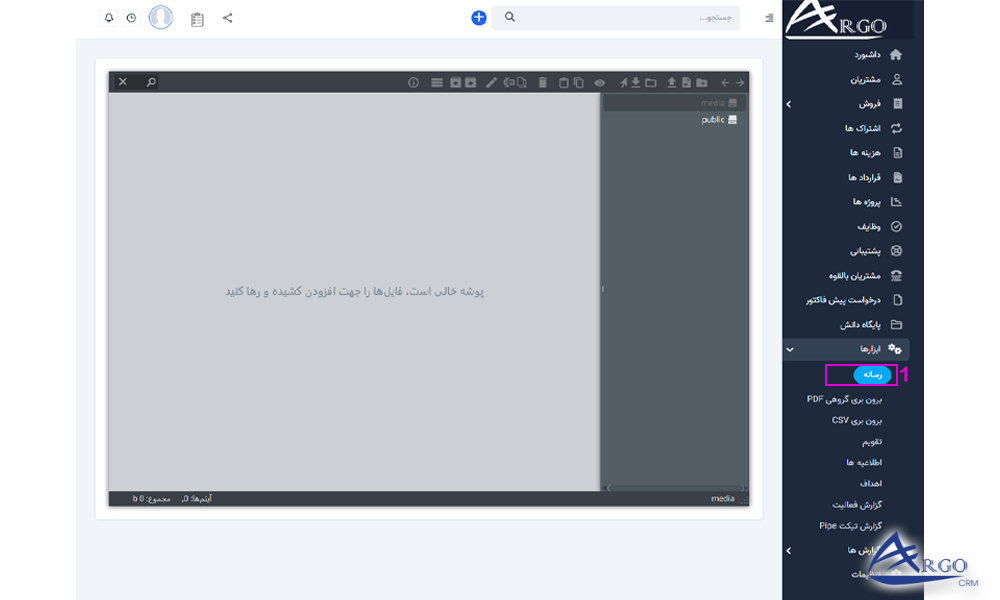1000x600 pixels.
Task: Click the download icon in the media toolbar
Action: (x=636, y=83)
